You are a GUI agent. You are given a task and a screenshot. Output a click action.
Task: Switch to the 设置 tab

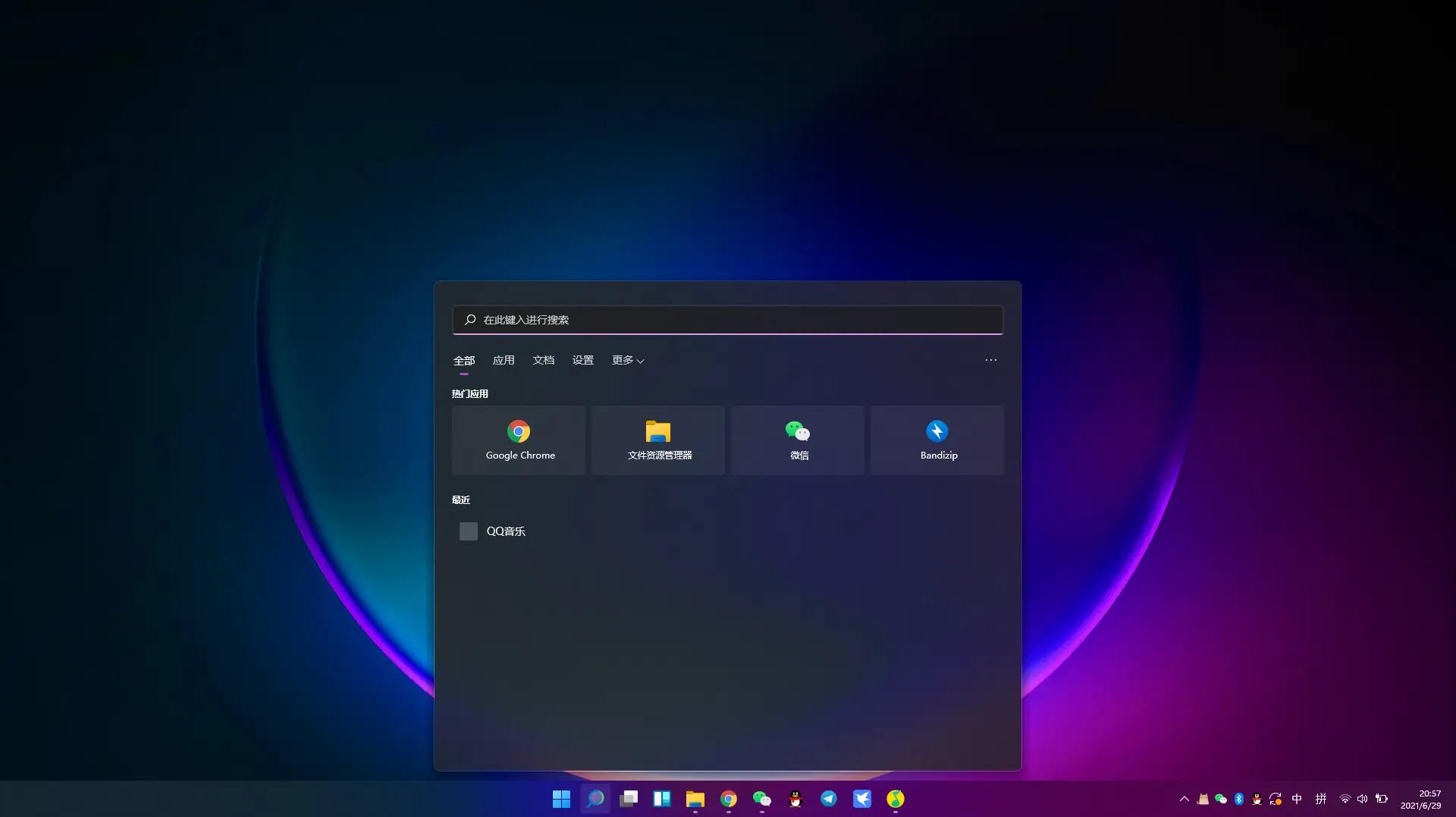click(583, 361)
